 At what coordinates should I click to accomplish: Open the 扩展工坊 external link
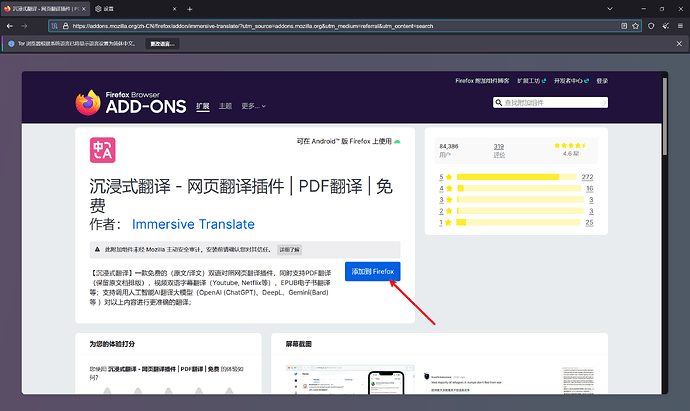[531, 81]
